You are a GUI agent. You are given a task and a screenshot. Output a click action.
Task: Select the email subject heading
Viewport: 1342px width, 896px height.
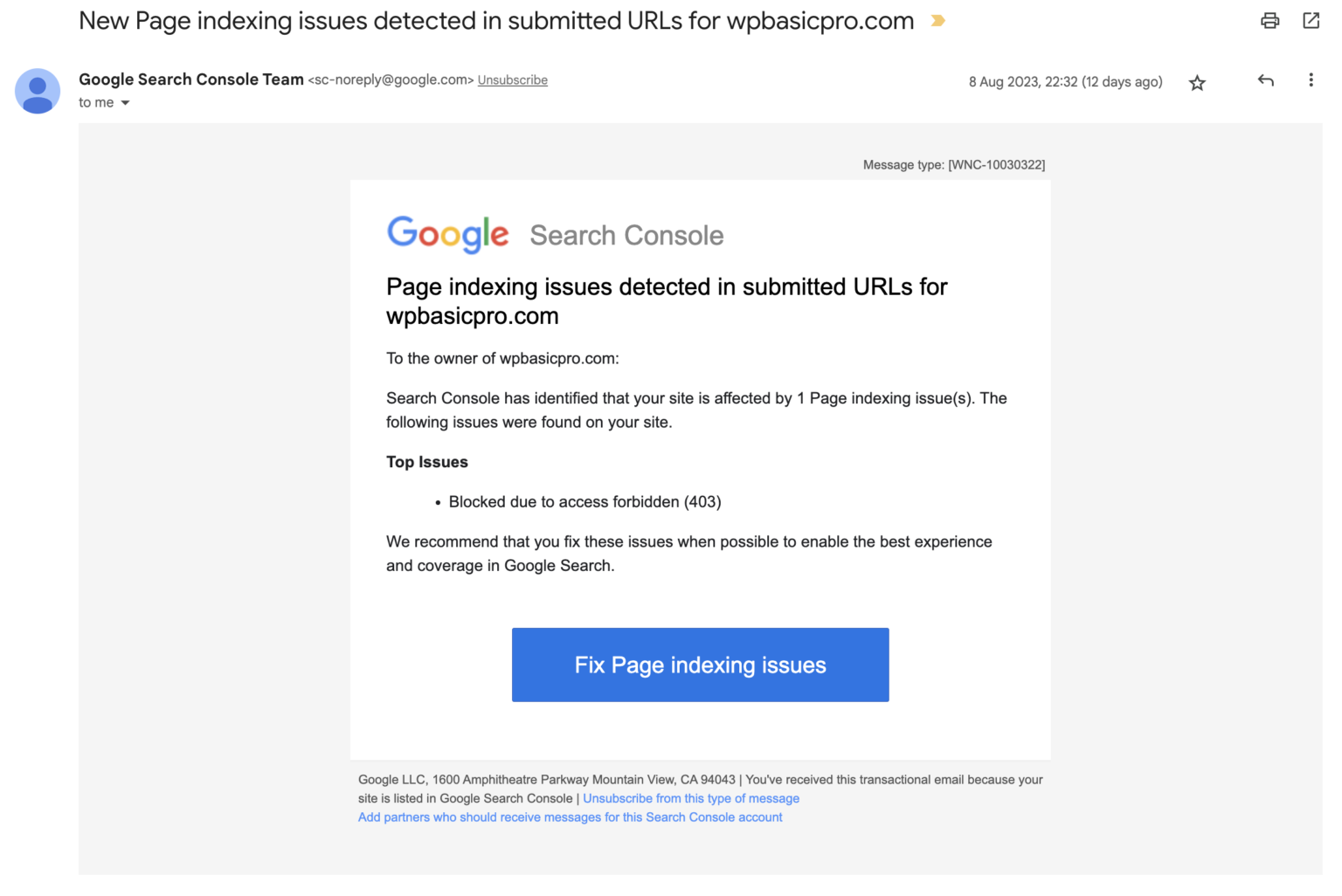coord(495,20)
